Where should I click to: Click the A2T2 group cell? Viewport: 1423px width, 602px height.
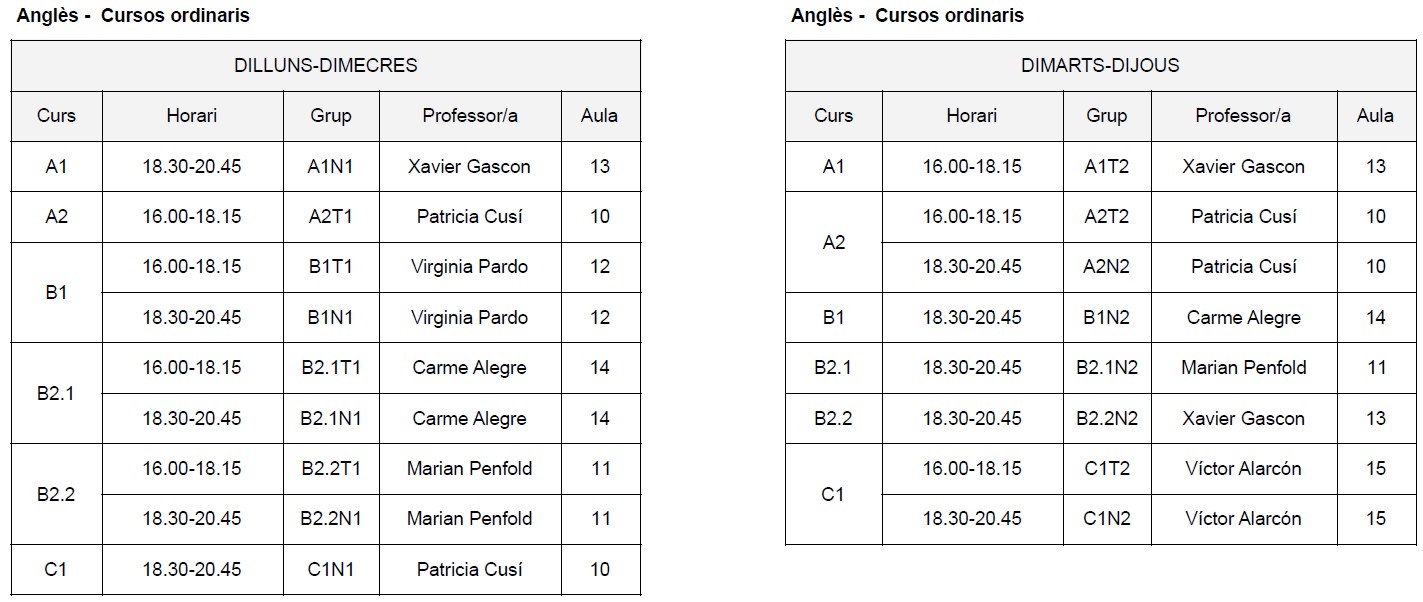[1106, 217]
